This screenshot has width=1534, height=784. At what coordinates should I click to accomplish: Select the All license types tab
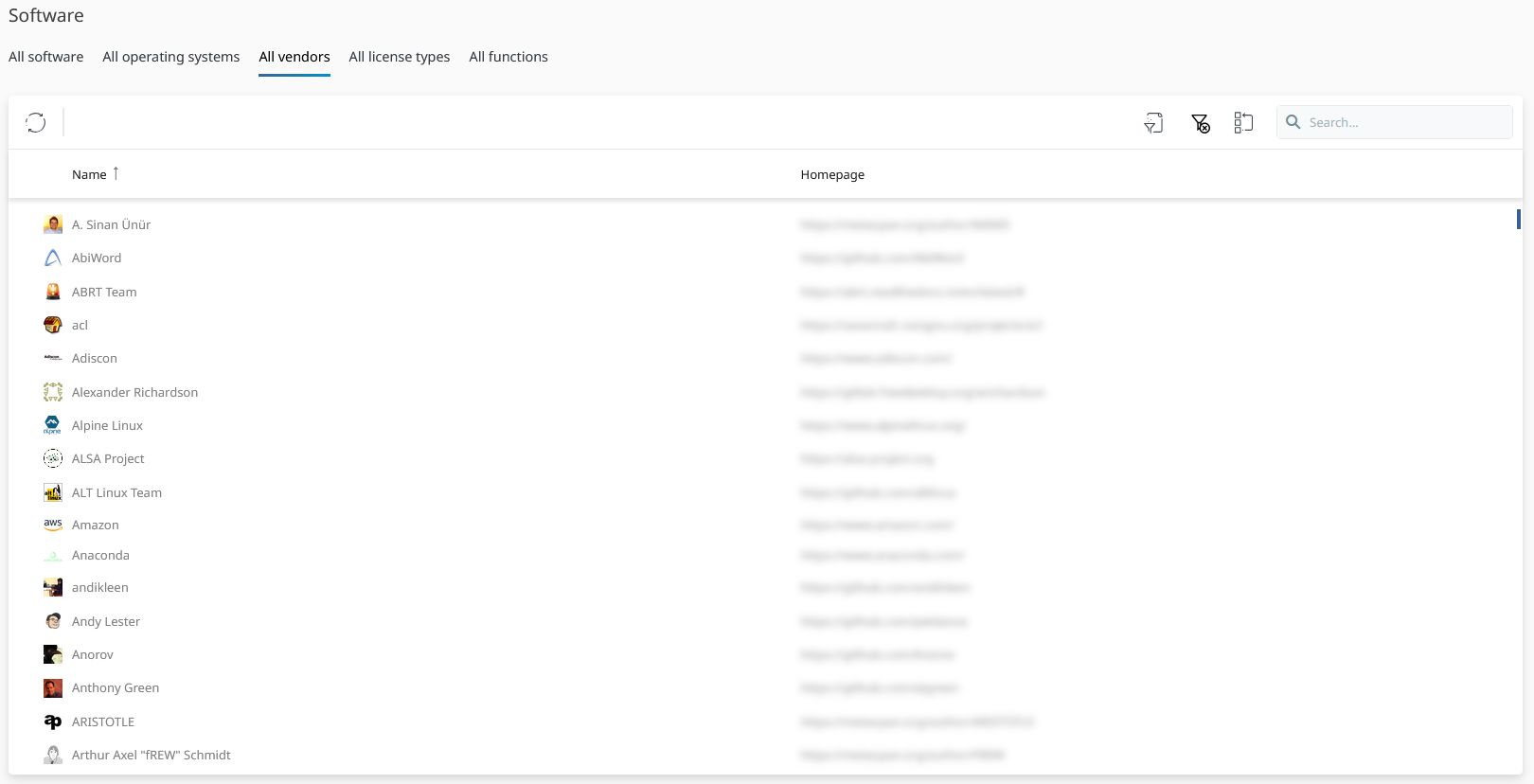[399, 57]
